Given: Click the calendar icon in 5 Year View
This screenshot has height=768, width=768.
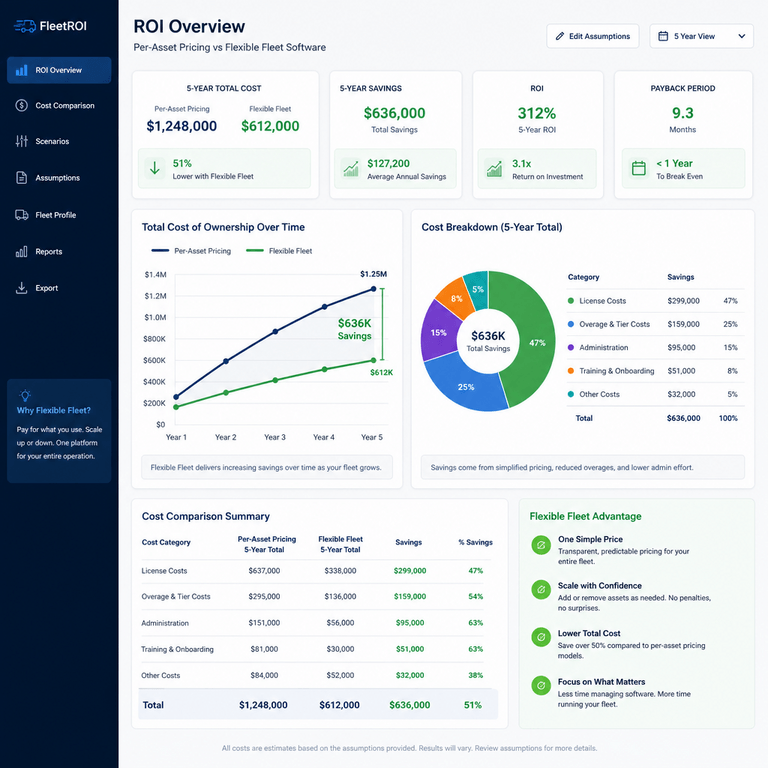Looking at the screenshot, I should (x=663, y=36).
